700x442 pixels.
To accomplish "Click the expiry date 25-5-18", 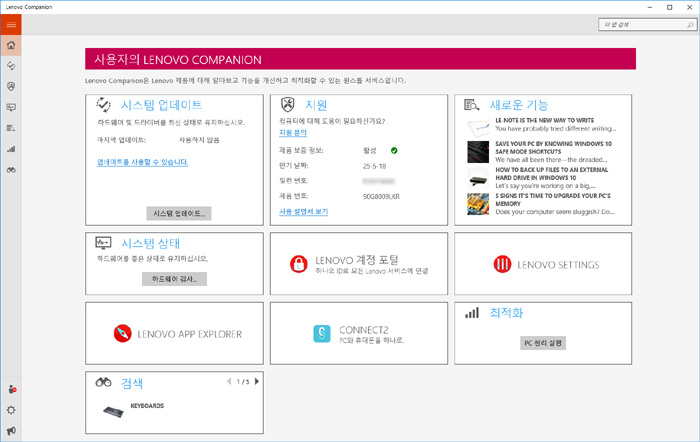I will click(375, 166).
